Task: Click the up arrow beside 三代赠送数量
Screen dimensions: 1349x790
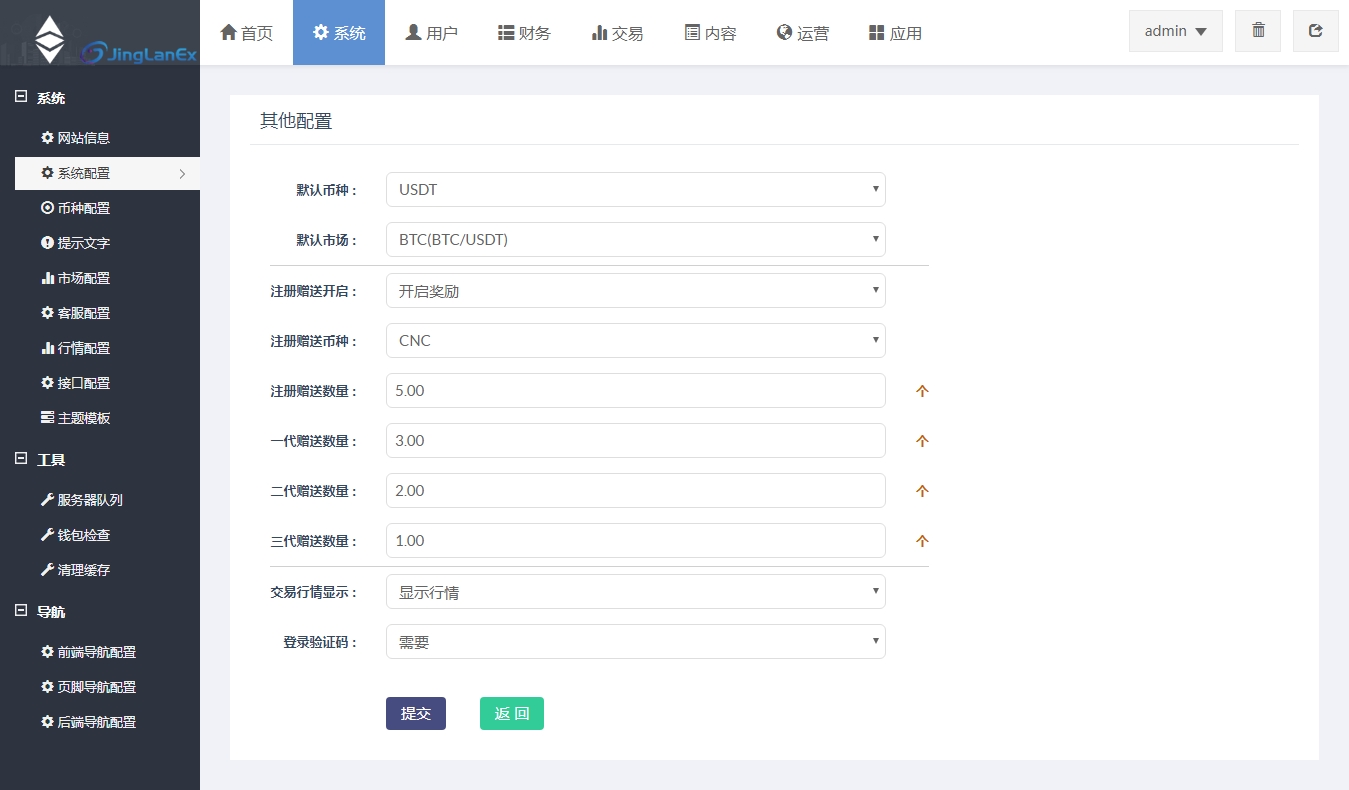Action: point(922,541)
